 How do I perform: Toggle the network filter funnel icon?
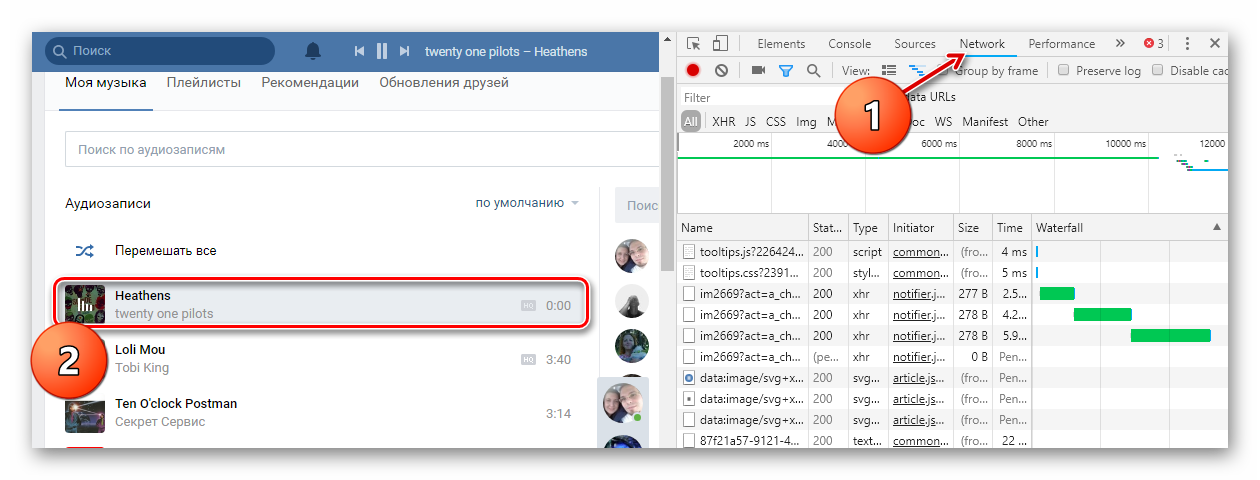pos(786,70)
